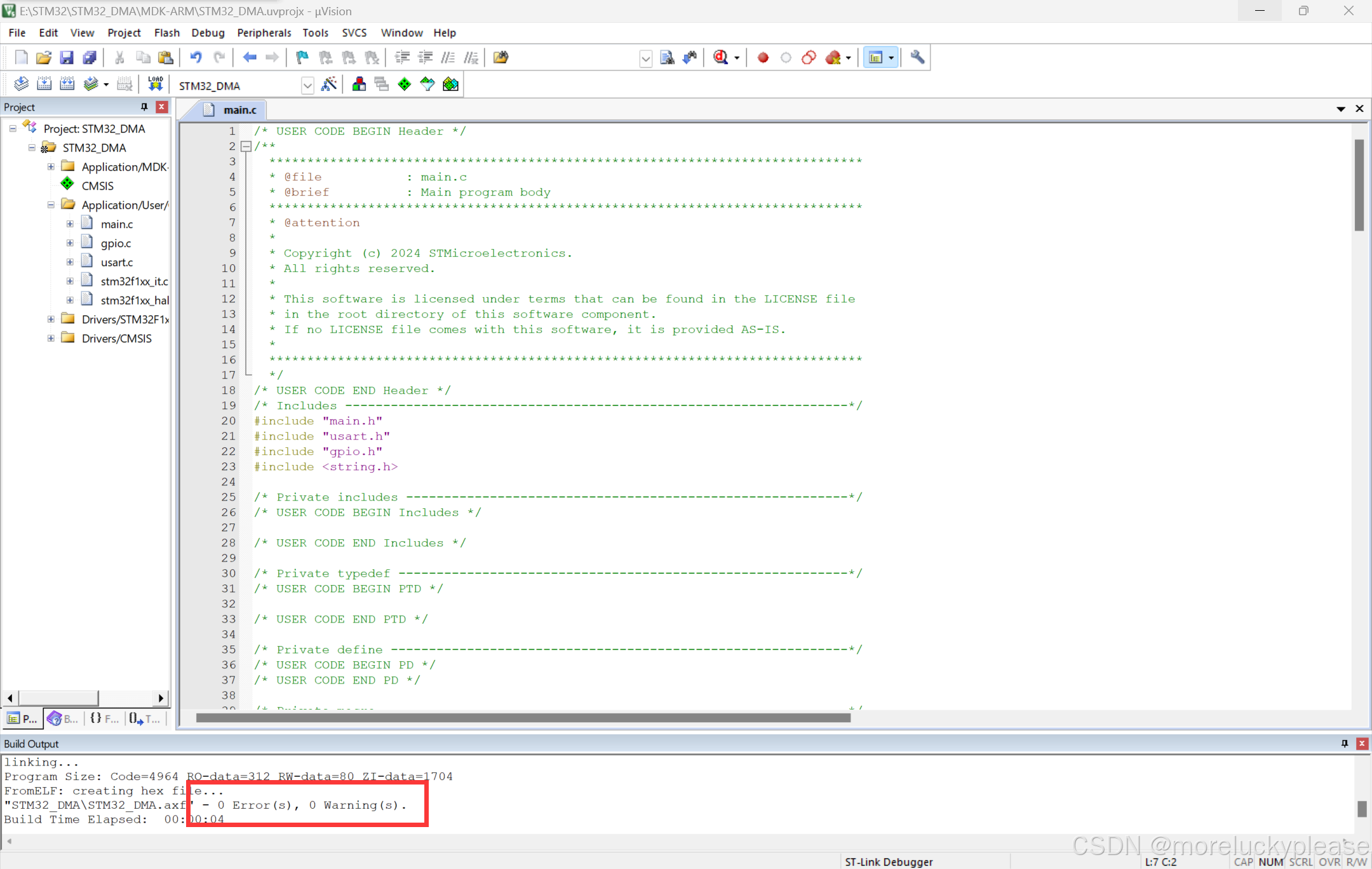1372x869 pixels.
Task: Open the Flash menu
Action: (x=166, y=32)
